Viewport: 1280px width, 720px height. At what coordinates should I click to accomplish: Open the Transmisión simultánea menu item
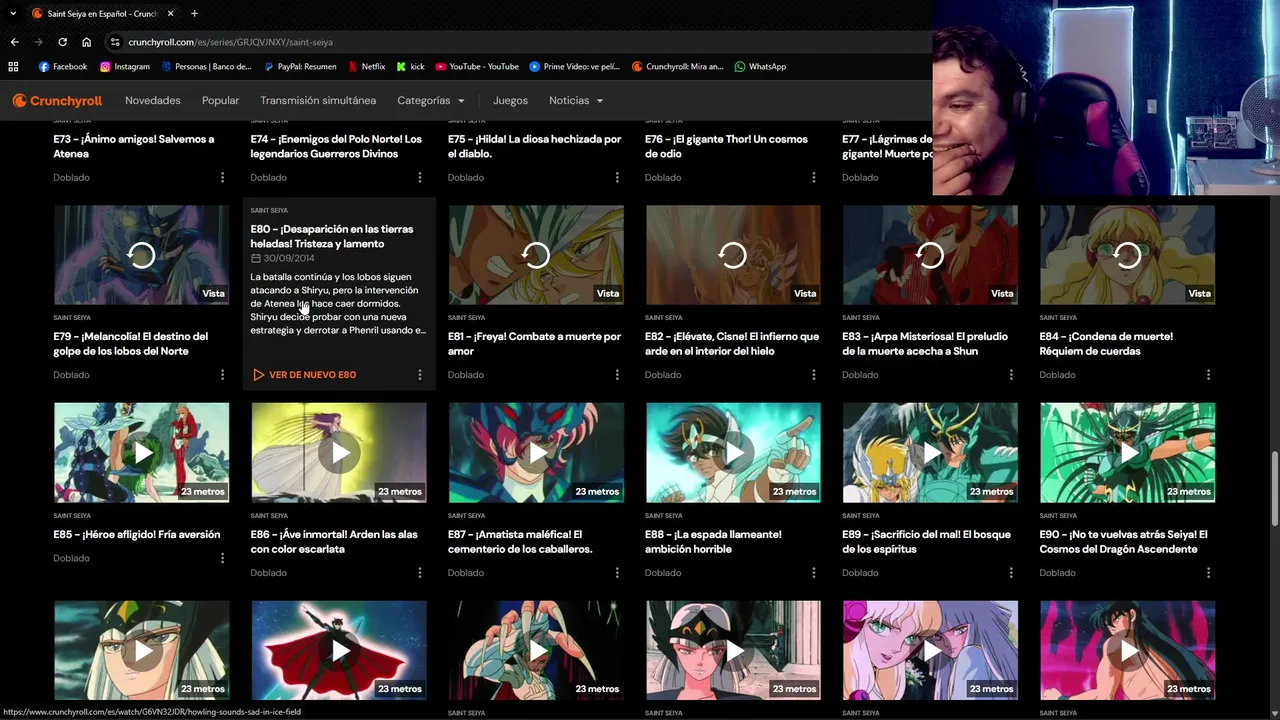point(318,100)
